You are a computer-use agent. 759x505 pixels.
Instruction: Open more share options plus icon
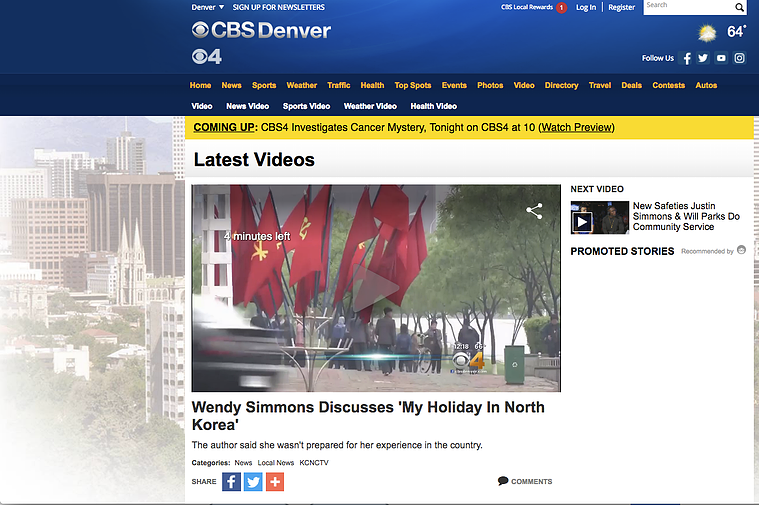click(275, 482)
